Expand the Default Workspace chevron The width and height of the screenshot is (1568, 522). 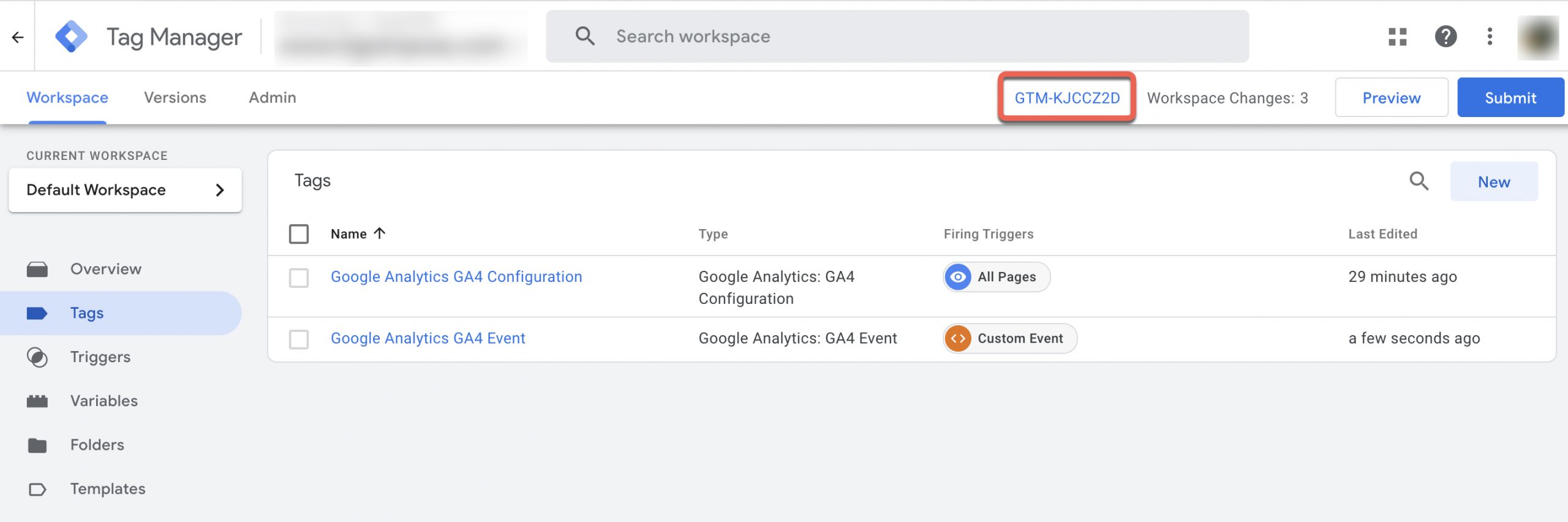pos(220,191)
